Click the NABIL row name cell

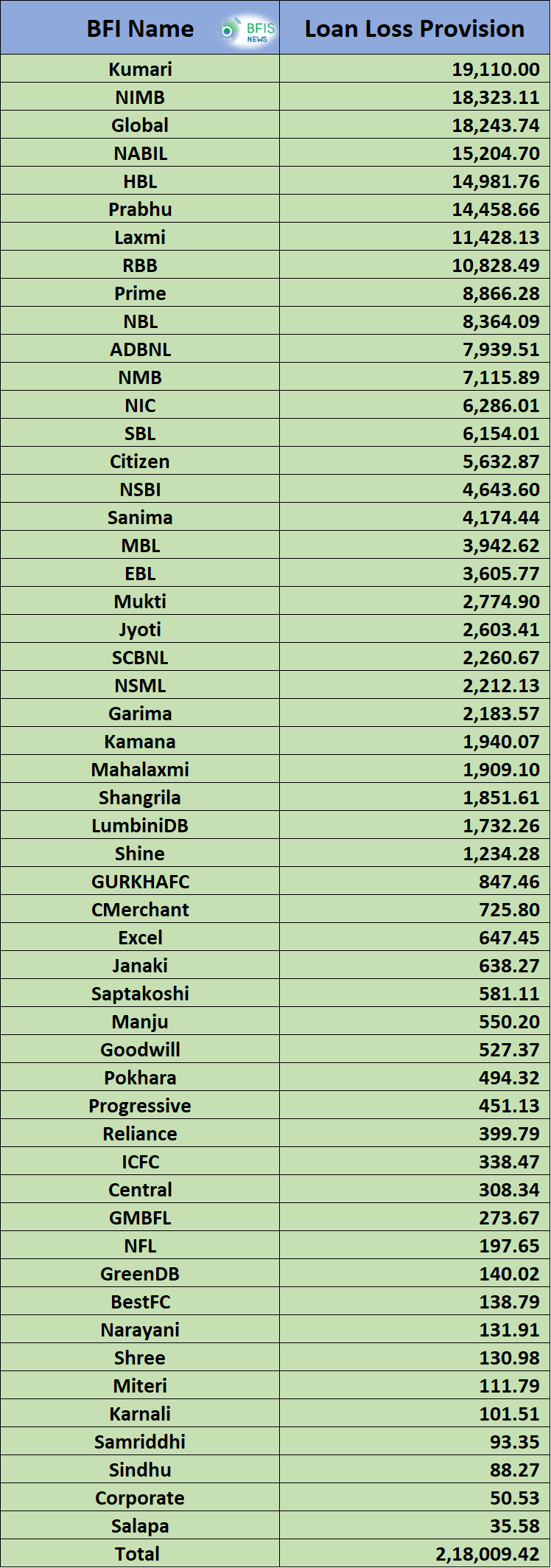(x=140, y=153)
